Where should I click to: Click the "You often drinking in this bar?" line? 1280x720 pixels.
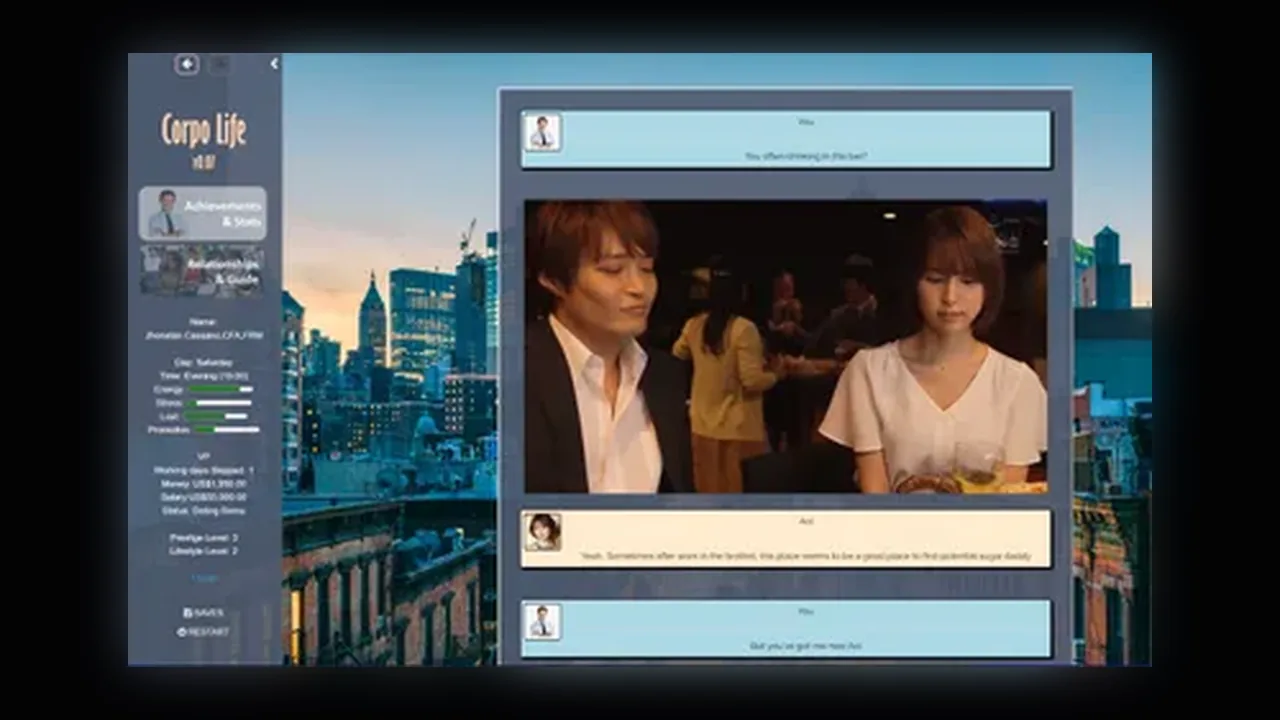click(x=806, y=156)
